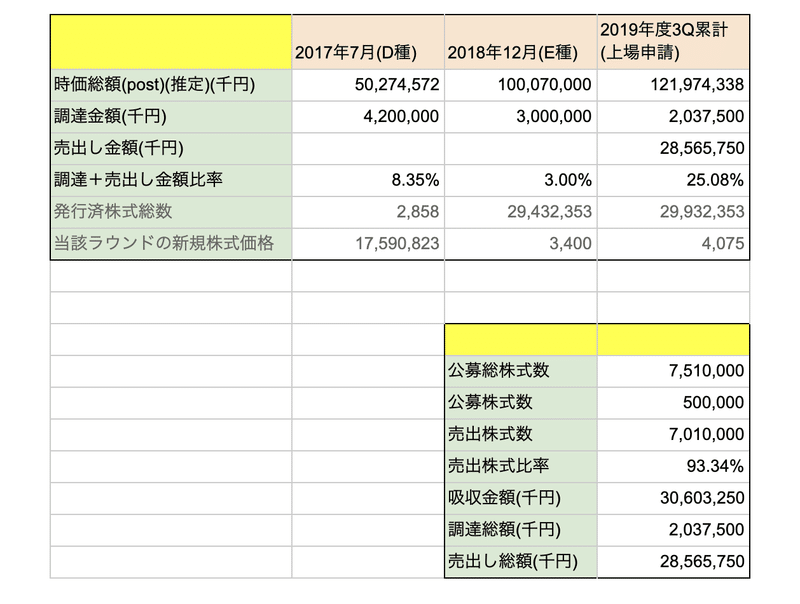The image size is (800, 604).
Task: Click the 売出し金額(千円) row label
Action: pyautogui.click(x=171, y=148)
